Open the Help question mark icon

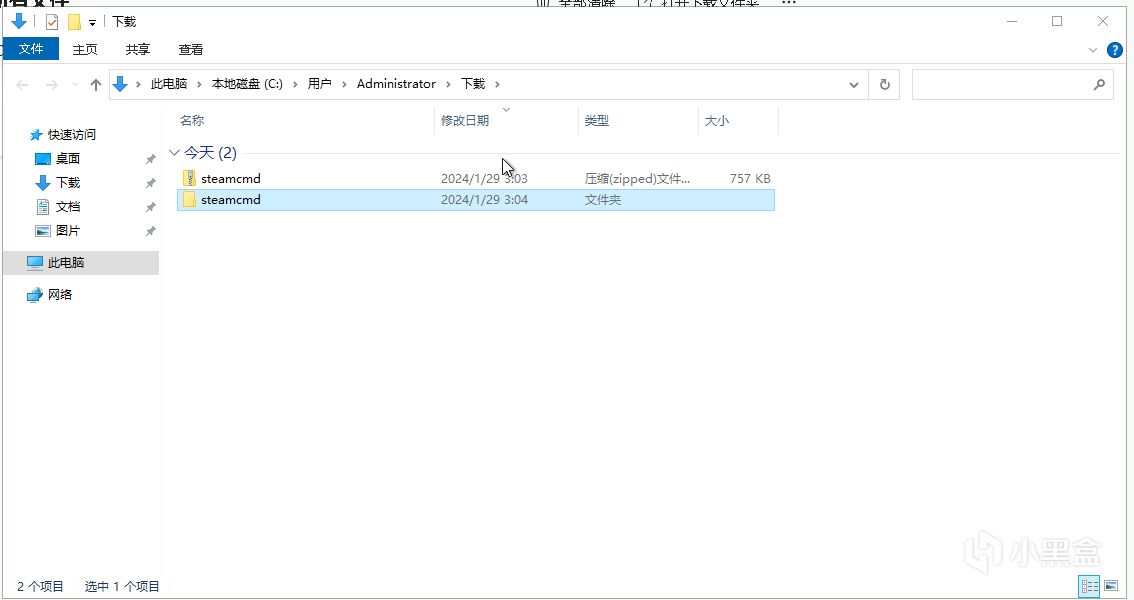1114,50
